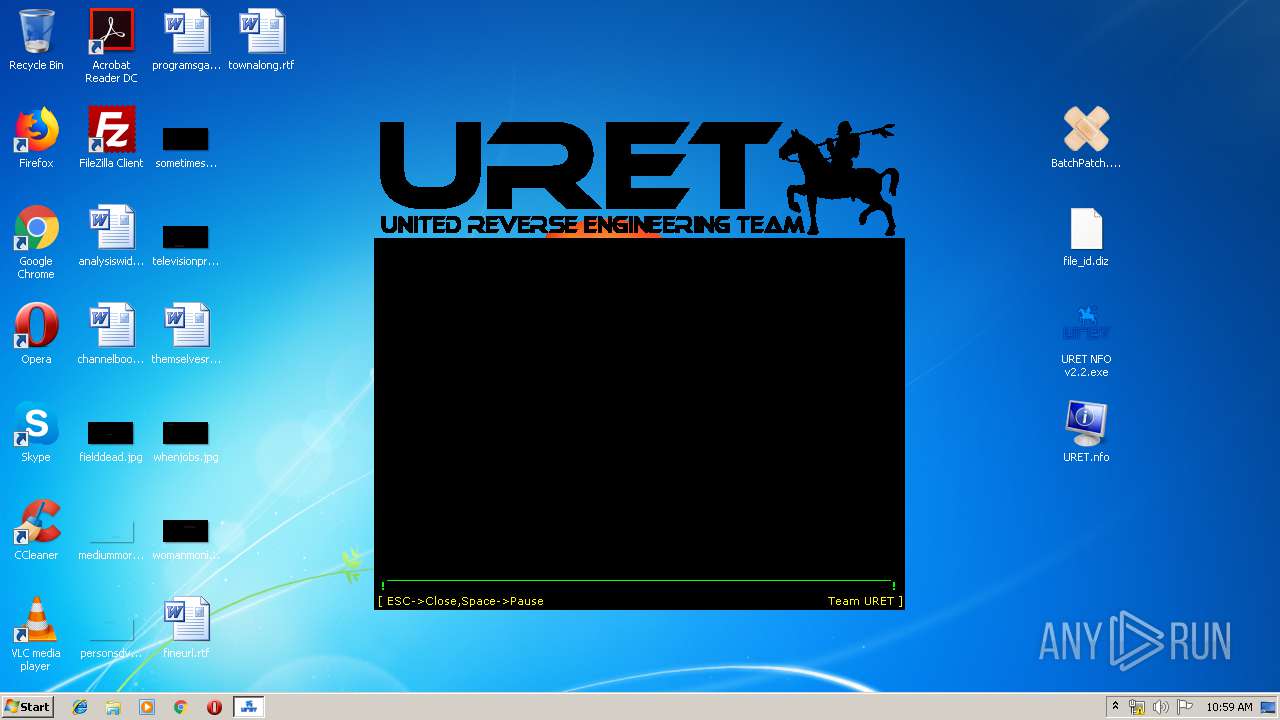Open Opera pinned taskbar icon
This screenshot has width=1280, height=720.
tap(214, 707)
